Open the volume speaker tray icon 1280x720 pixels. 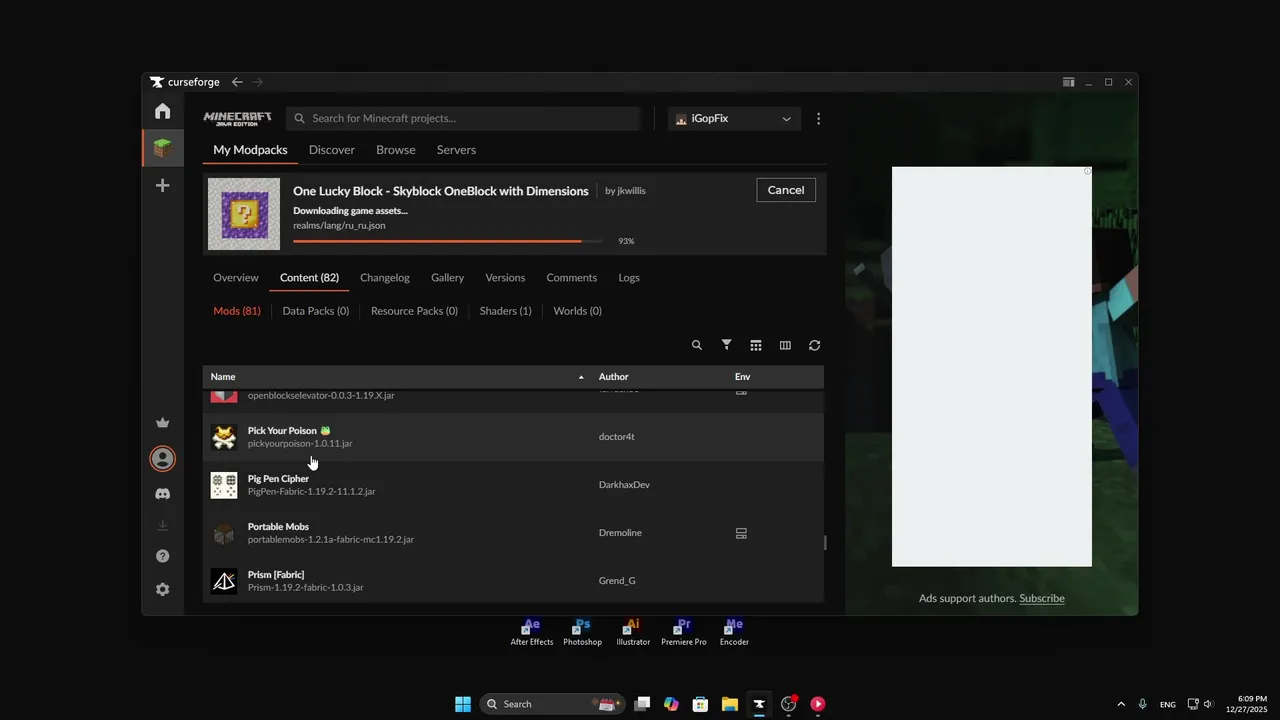tap(1208, 704)
